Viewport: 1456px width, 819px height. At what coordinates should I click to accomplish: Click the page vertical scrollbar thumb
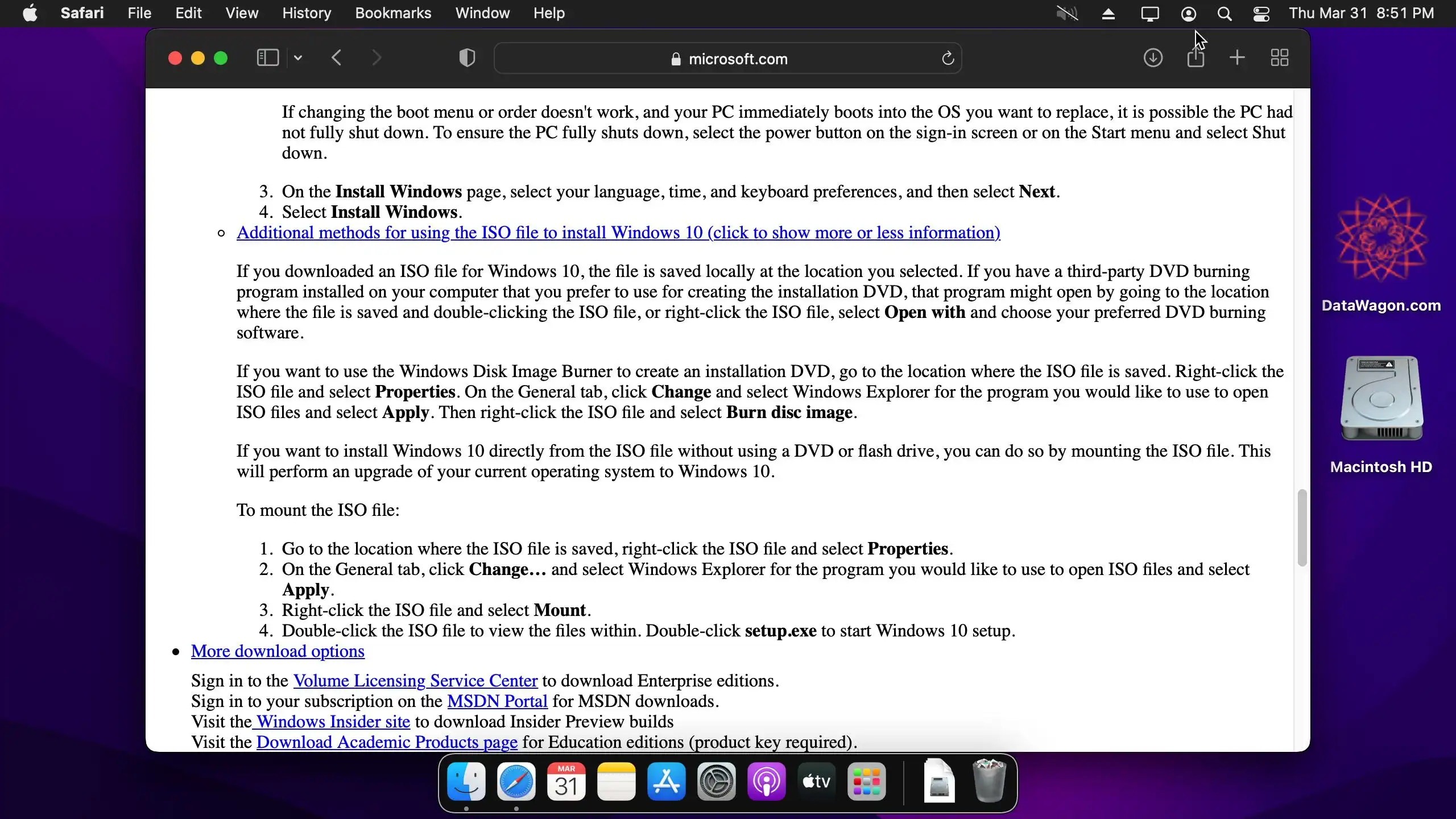click(1302, 528)
